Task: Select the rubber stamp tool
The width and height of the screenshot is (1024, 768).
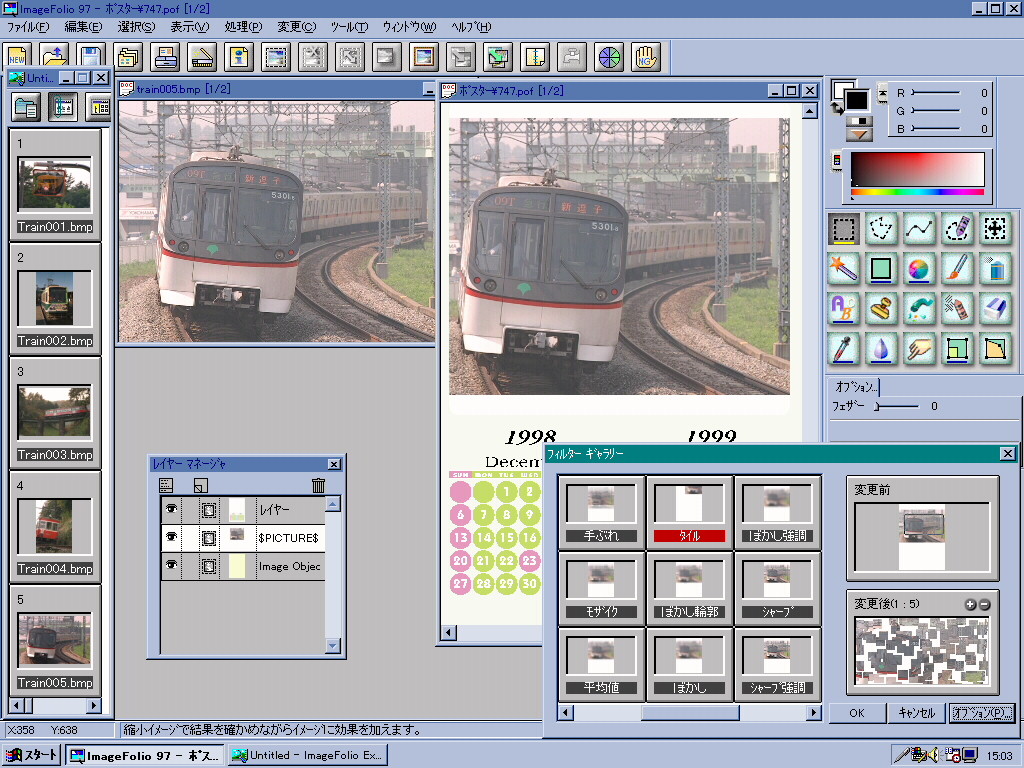Action: (881, 308)
